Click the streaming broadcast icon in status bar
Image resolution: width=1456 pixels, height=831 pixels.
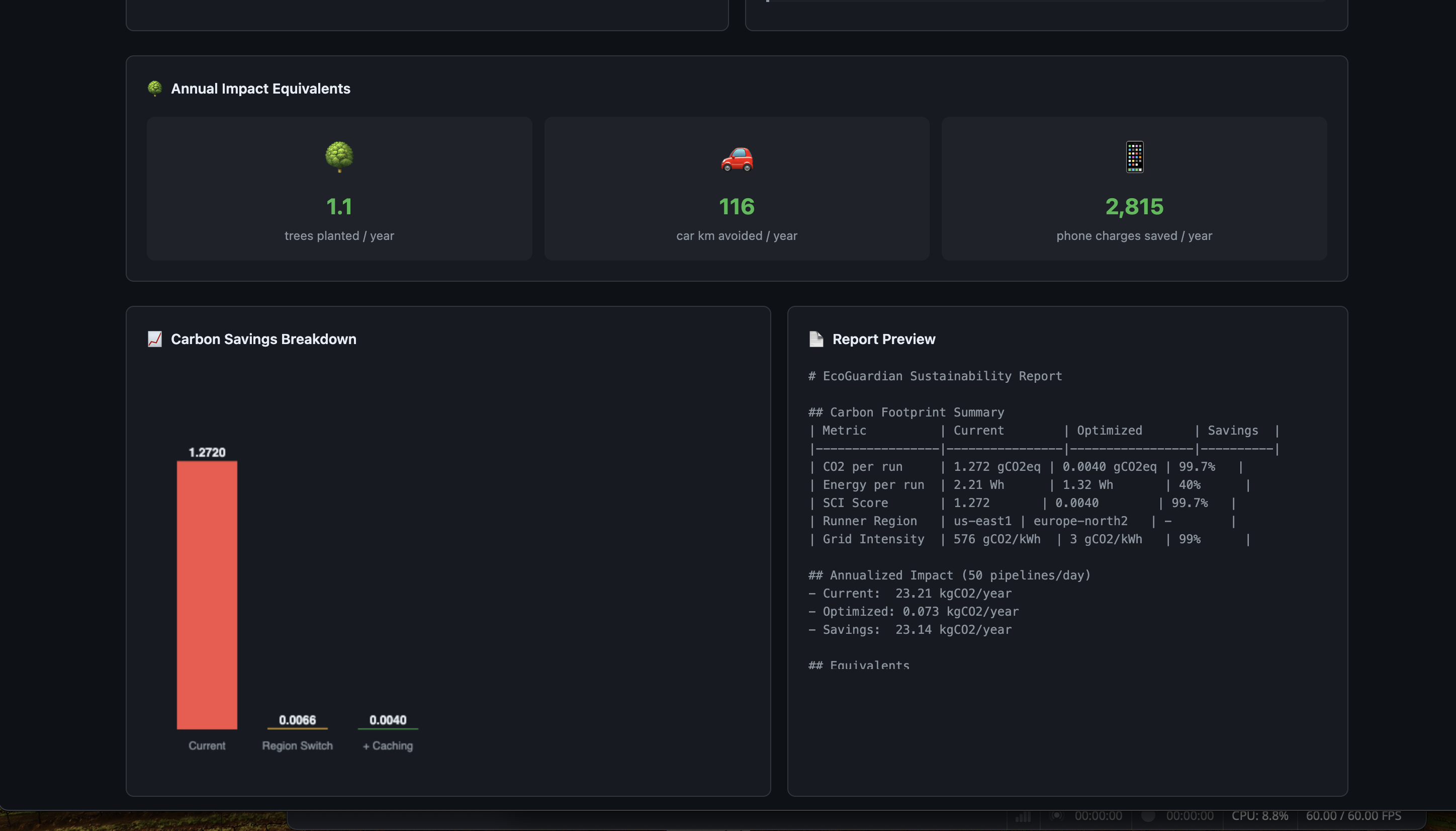(x=1057, y=815)
